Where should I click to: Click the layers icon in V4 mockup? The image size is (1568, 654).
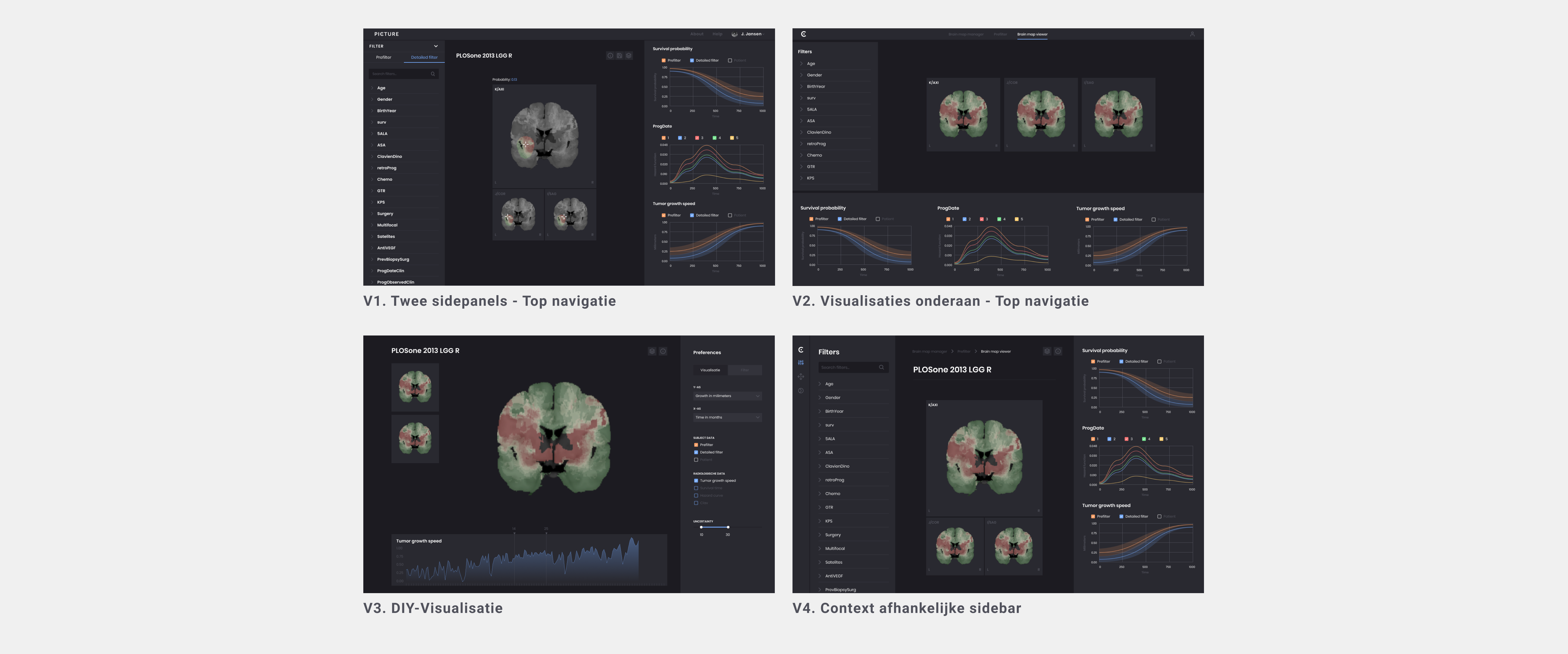coord(1047,351)
